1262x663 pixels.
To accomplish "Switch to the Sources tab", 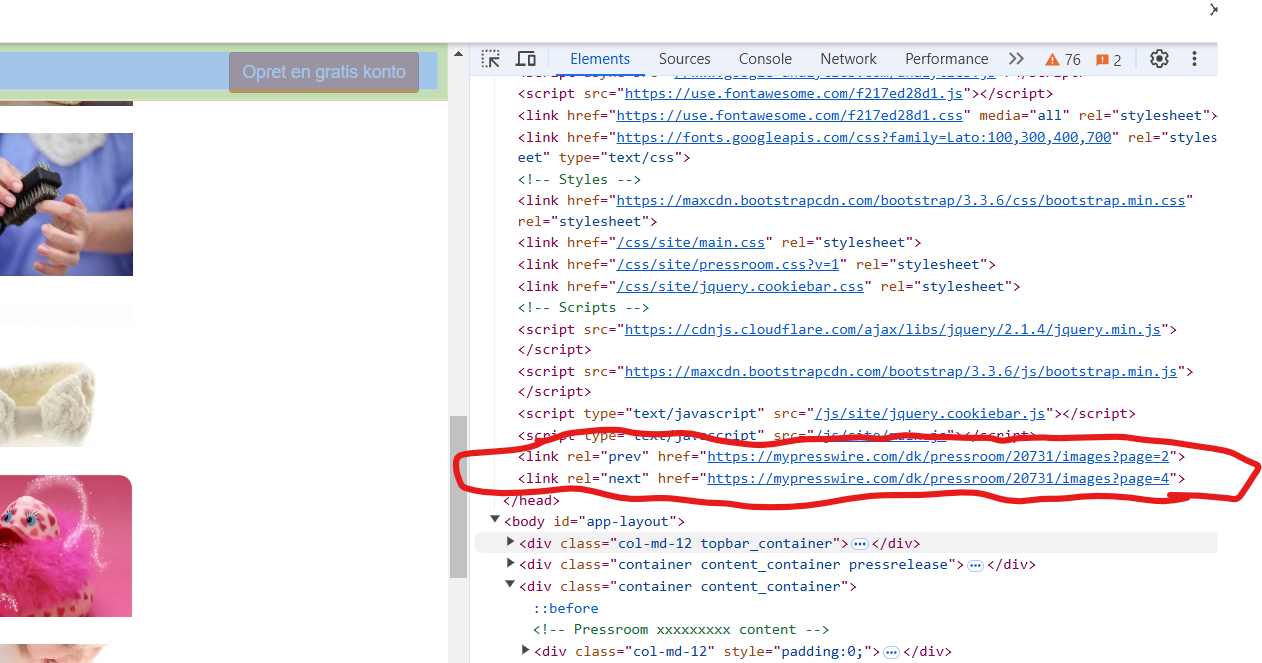I will pos(684,59).
